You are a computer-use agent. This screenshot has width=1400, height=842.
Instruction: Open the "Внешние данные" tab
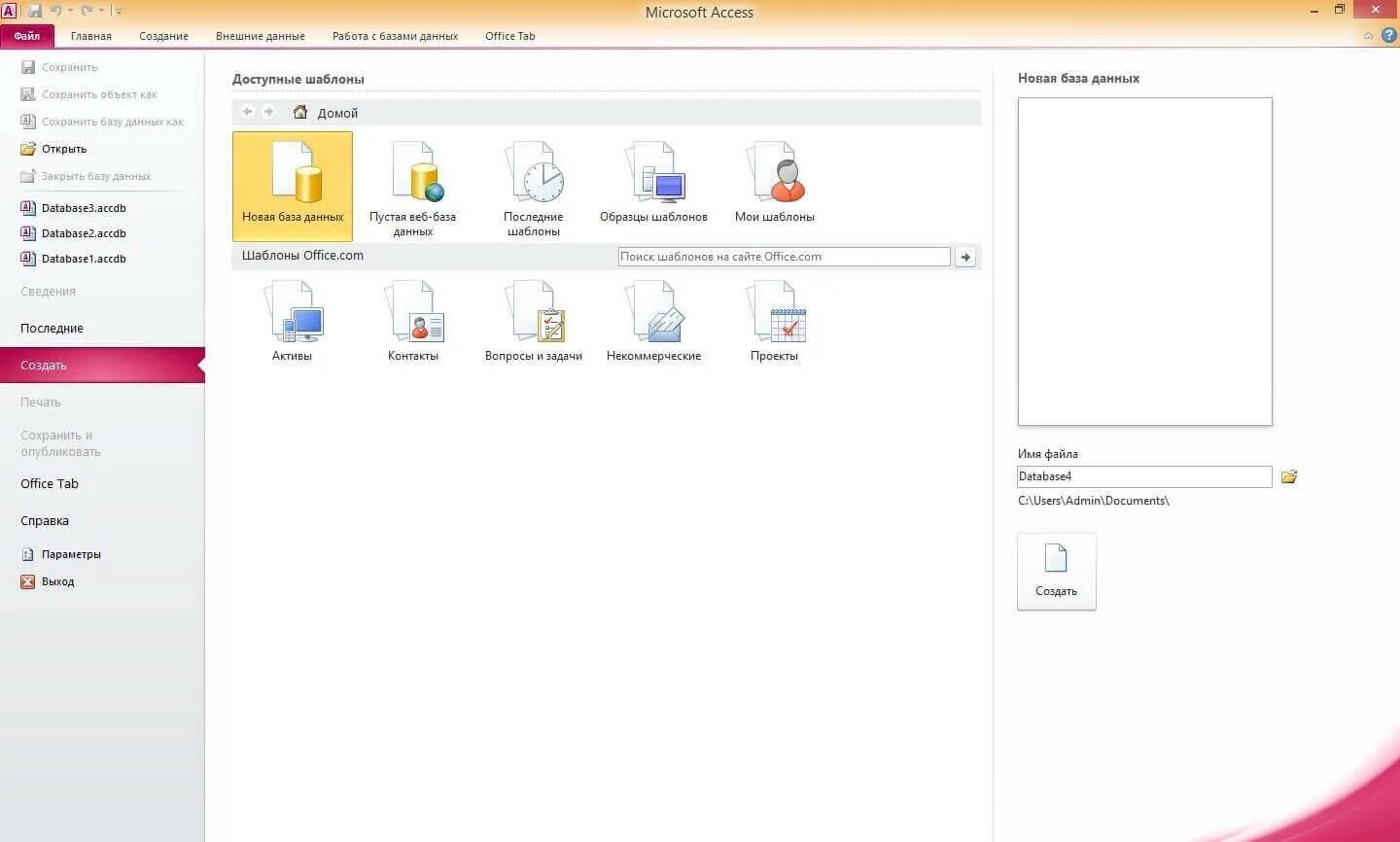260,36
